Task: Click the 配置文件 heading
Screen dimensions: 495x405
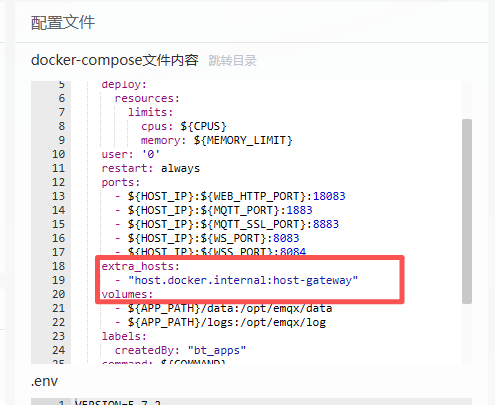Action: pos(63,23)
